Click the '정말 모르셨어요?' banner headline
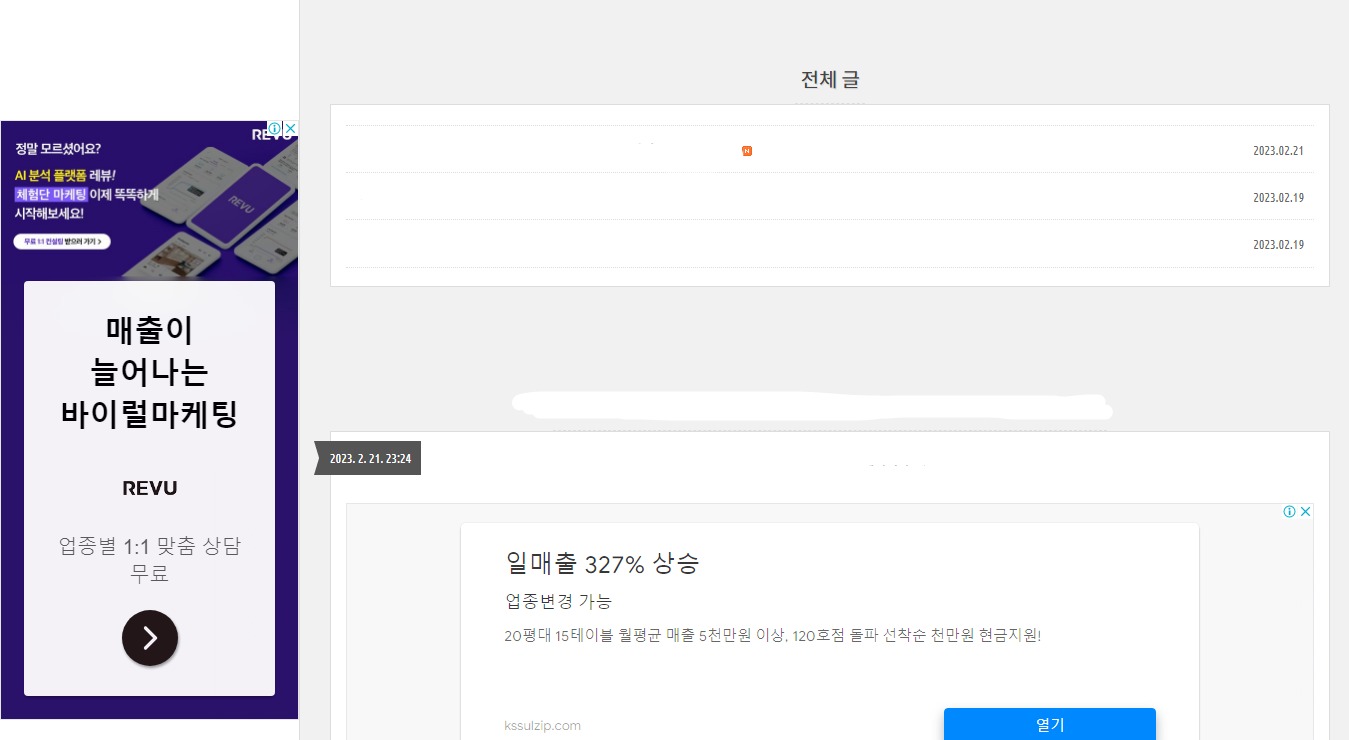Viewport: 1349px width, 740px height. 57,149
